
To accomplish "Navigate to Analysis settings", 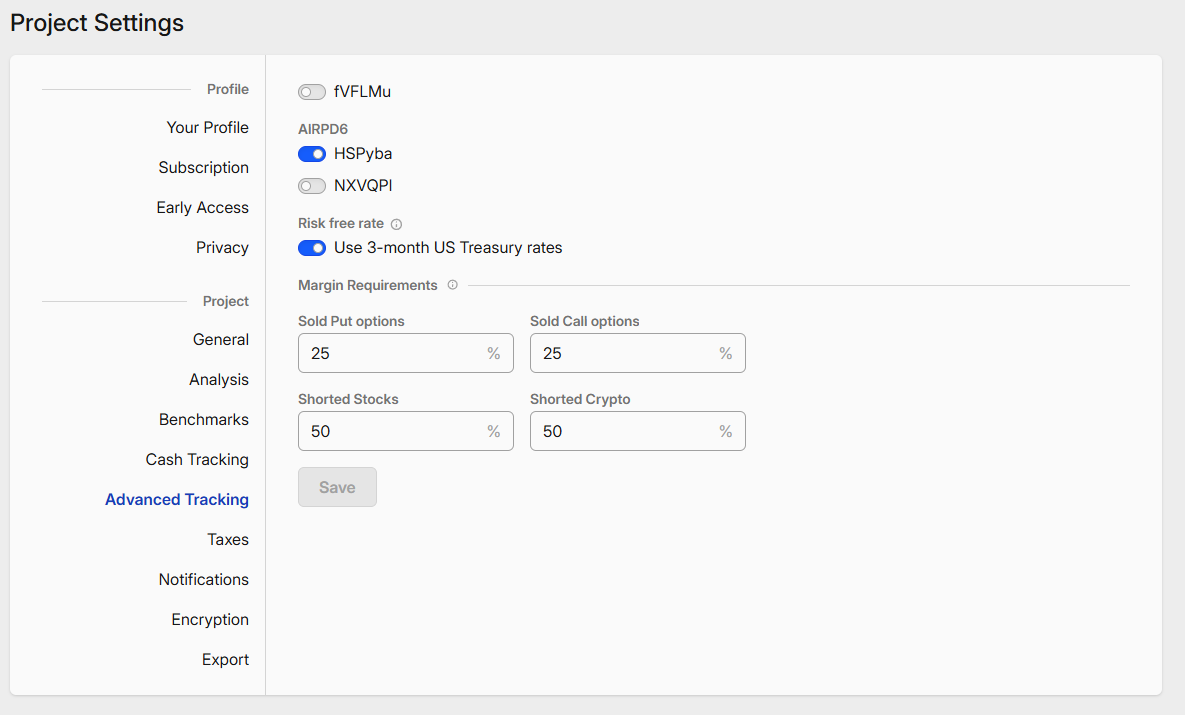I will (x=218, y=380).
